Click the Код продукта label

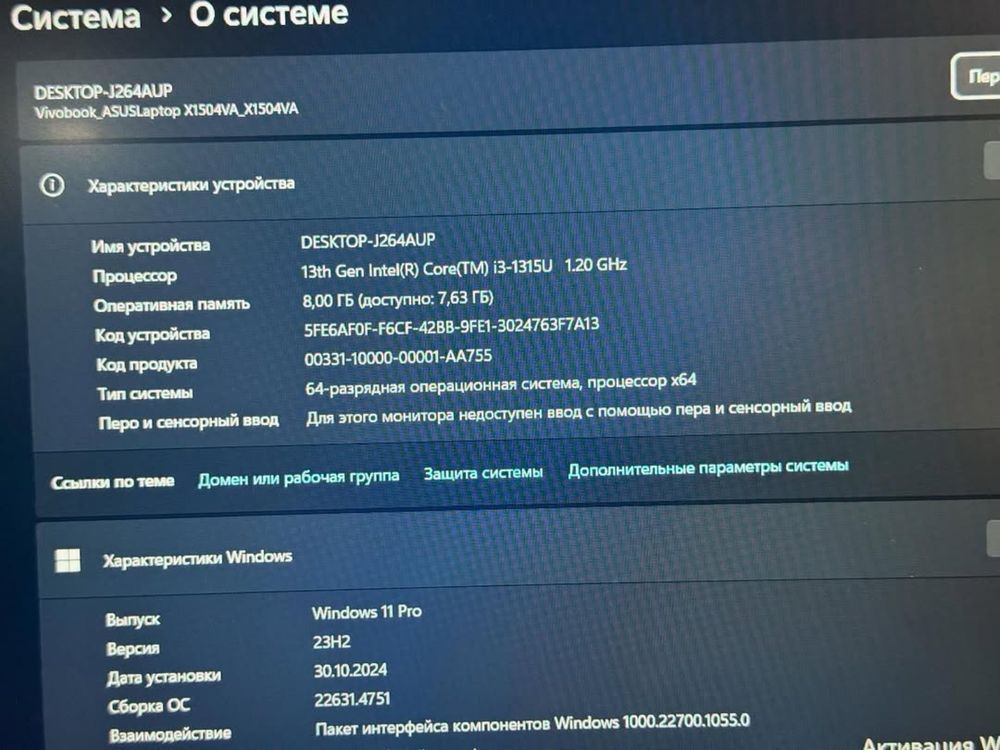tap(147, 364)
